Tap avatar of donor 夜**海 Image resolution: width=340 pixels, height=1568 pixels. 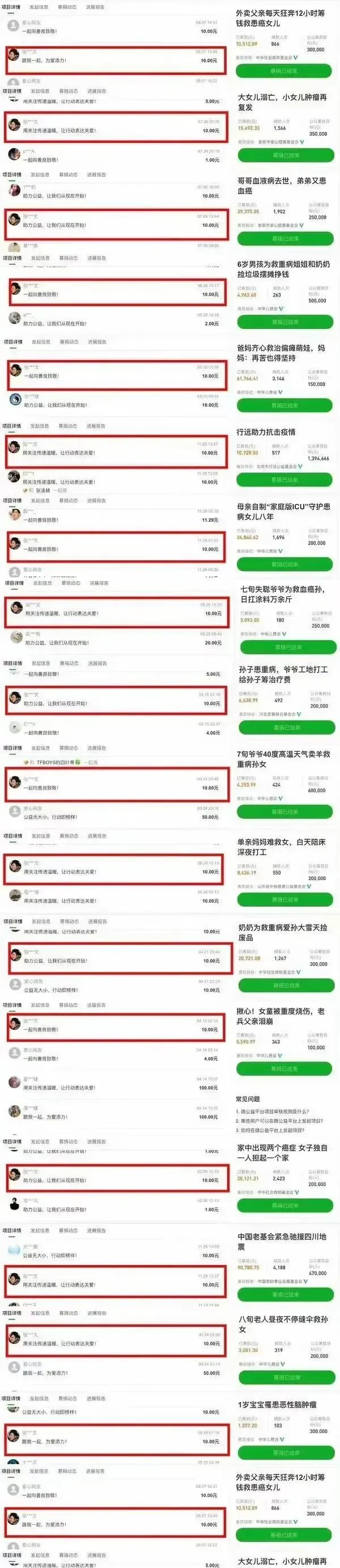click(15, 895)
